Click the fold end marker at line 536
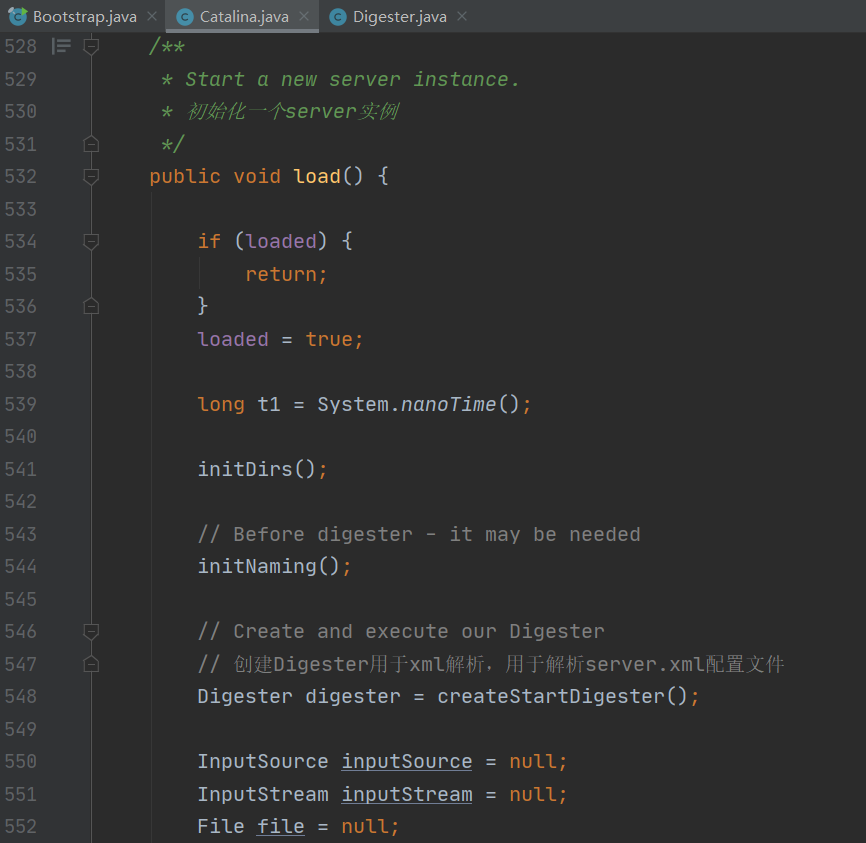This screenshot has height=843, width=866. click(91, 306)
